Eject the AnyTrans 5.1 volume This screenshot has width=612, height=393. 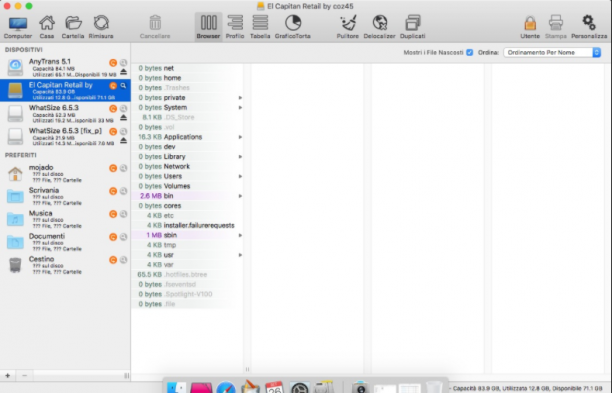(123, 72)
